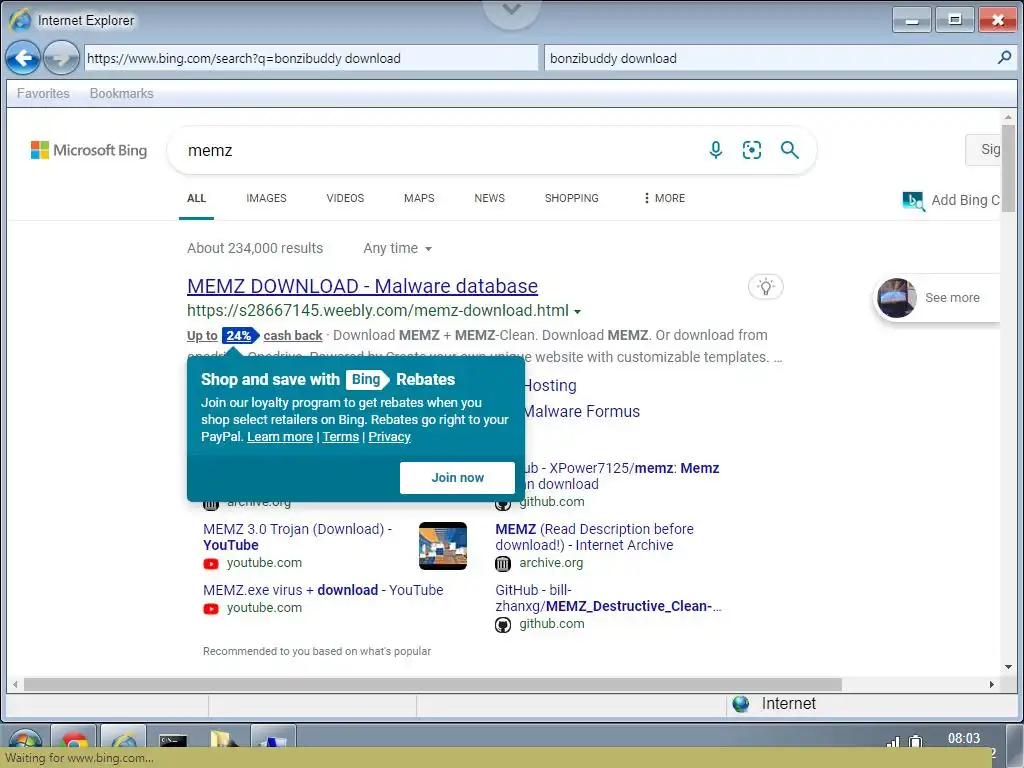Submit the Bing search with the magnifier icon
This screenshot has height=768, width=1024.
click(x=790, y=150)
